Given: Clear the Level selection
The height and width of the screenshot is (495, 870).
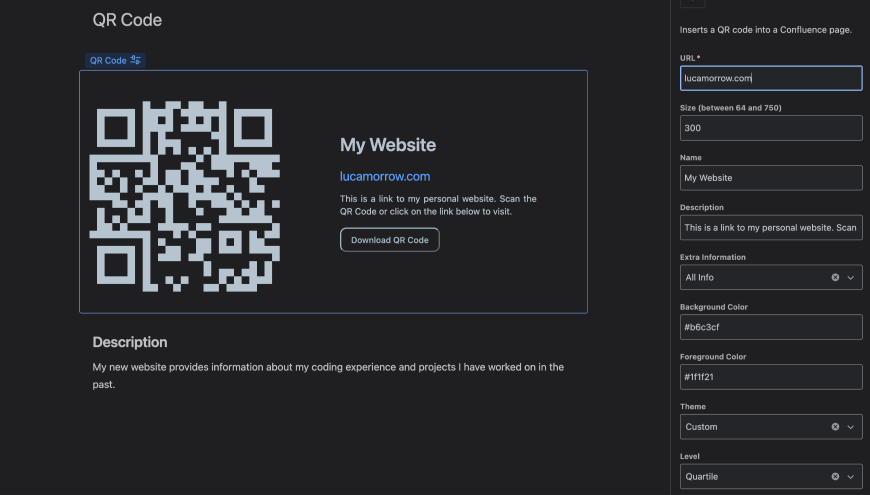Looking at the screenshot, I should click(x=835, y=477).
